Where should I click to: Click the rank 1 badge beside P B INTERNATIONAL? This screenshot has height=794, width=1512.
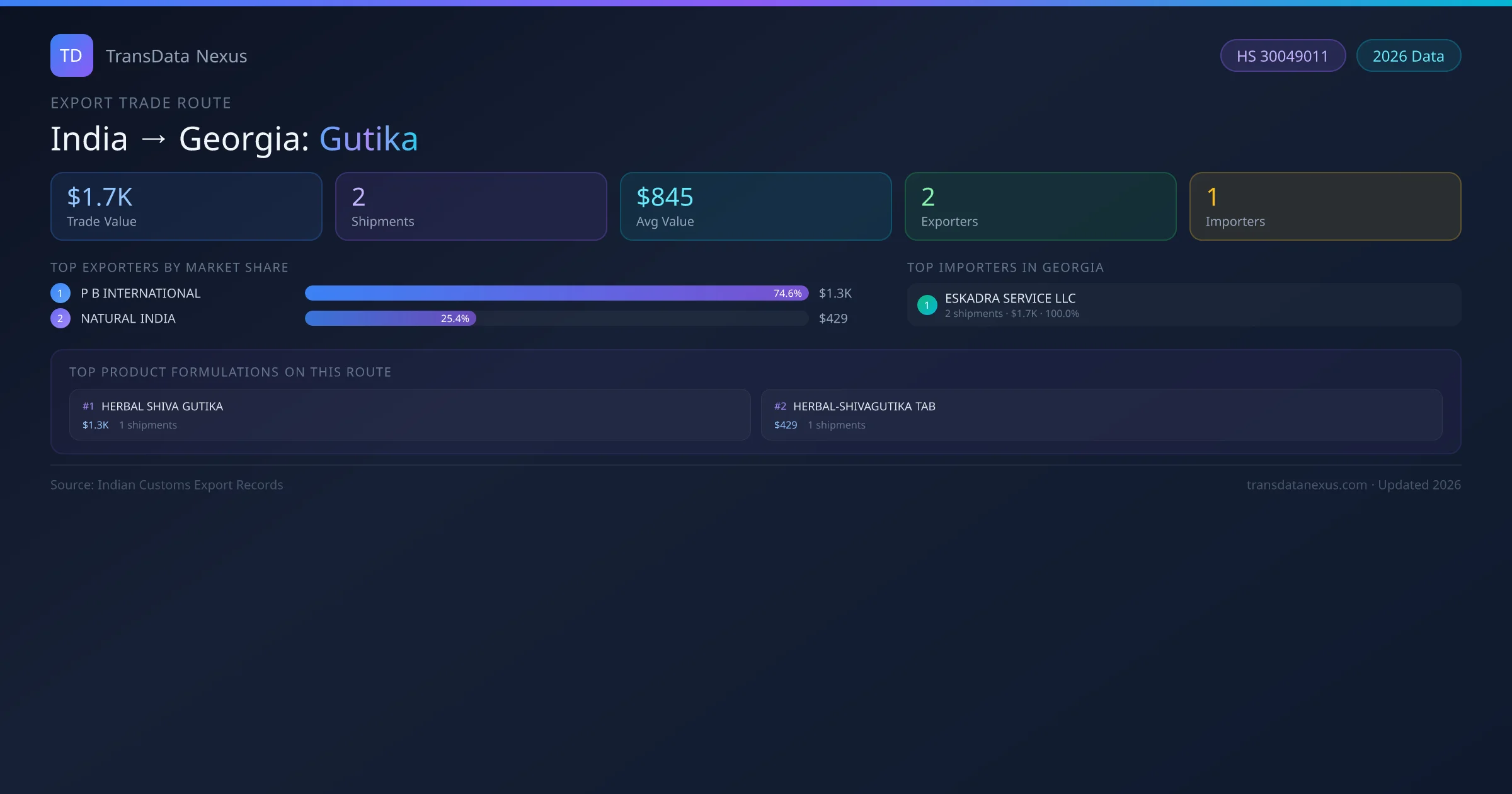(60, 293)
